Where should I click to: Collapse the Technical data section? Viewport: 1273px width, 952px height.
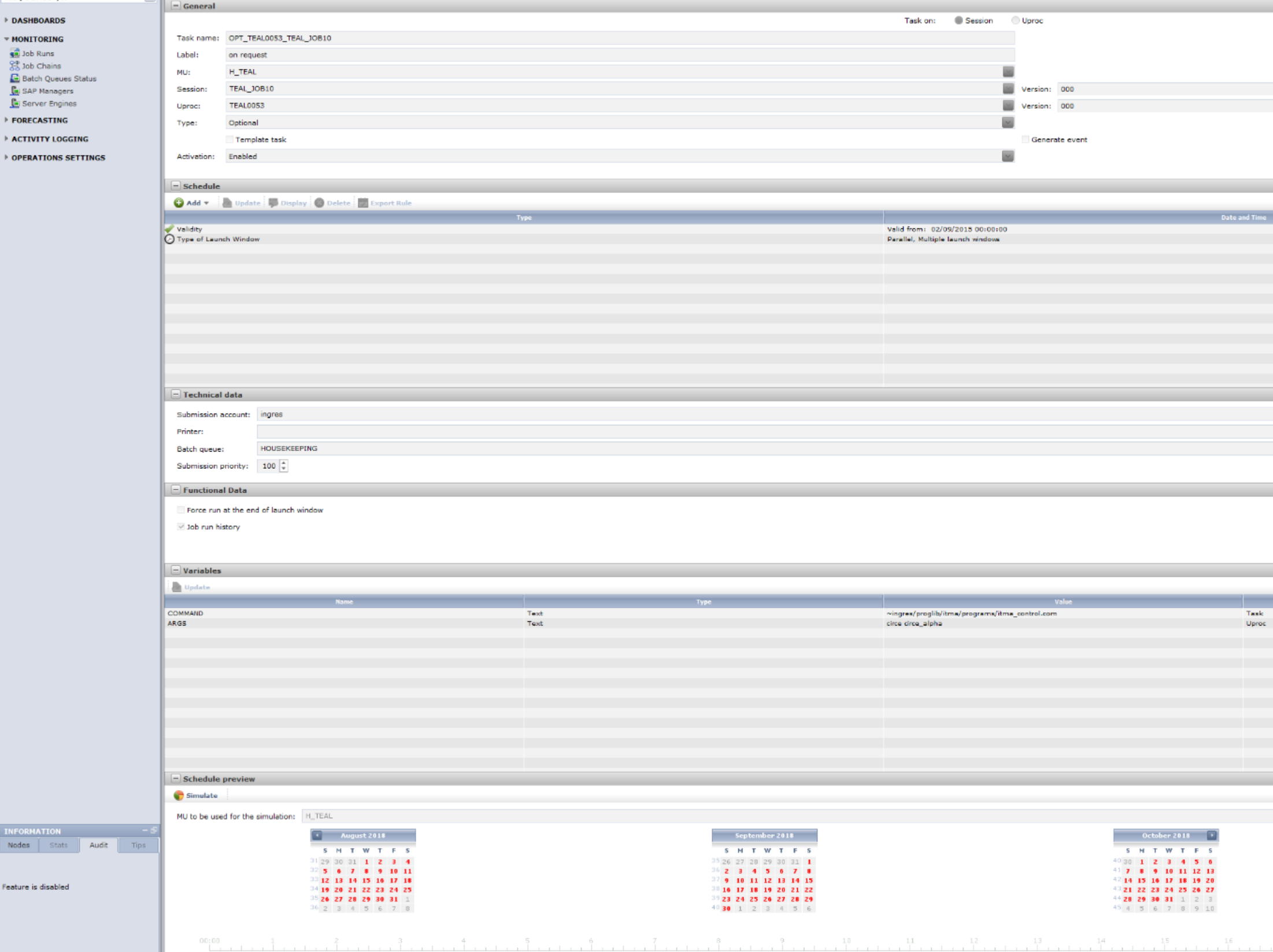(176, 394)
